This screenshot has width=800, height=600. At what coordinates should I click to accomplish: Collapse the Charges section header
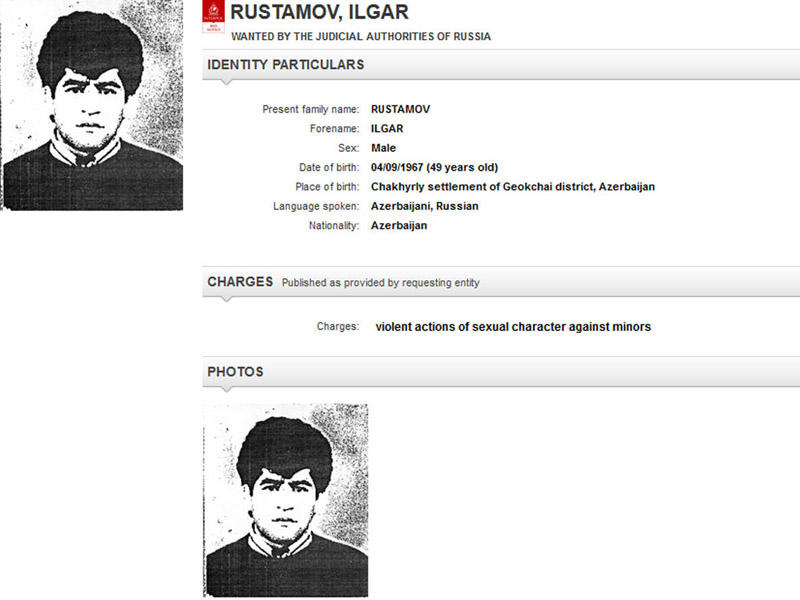click(x=240, y=282)
